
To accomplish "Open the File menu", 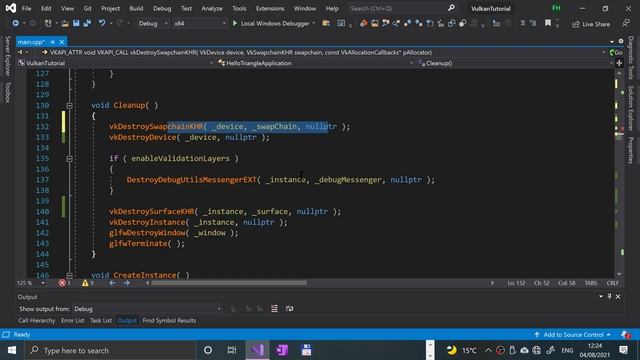I will coord(27,8).
